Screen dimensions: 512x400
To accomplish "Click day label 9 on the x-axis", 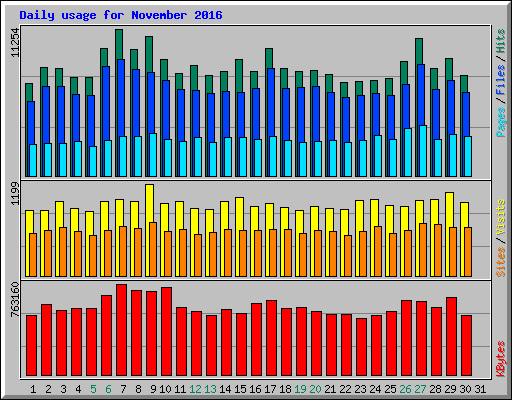I will point(153,389).
